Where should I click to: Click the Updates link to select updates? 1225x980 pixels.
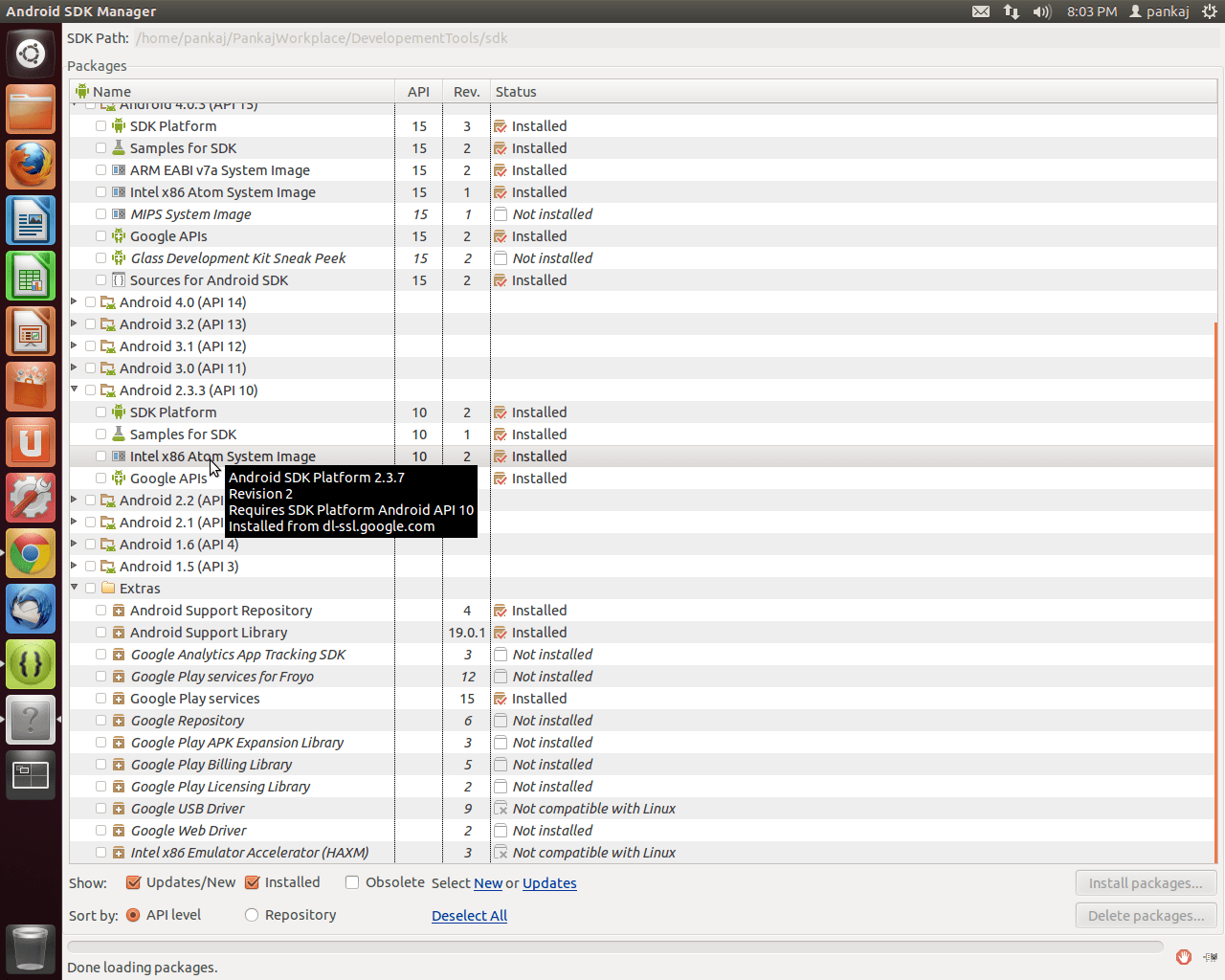click(549, 883)
